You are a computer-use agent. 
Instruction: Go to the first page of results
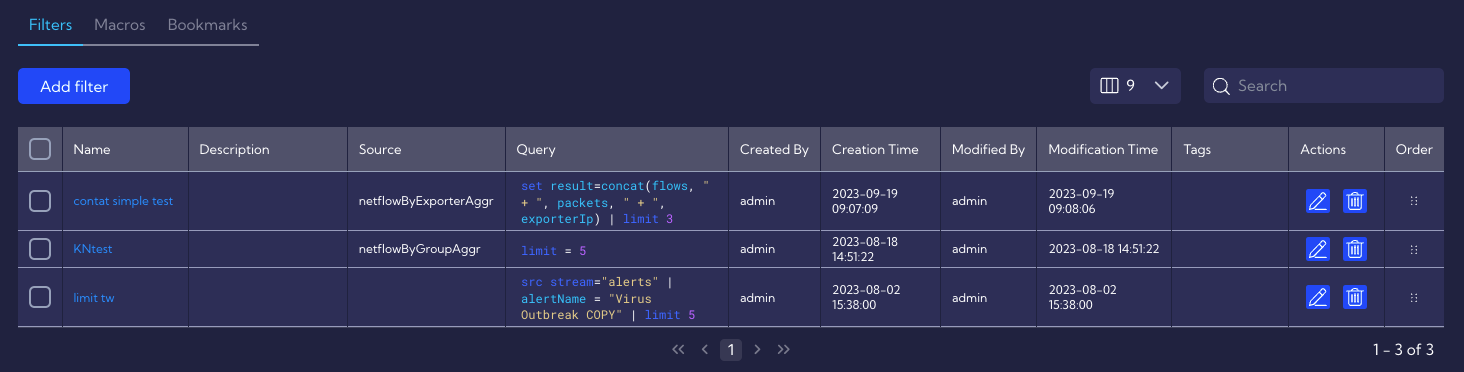(678, 349)
